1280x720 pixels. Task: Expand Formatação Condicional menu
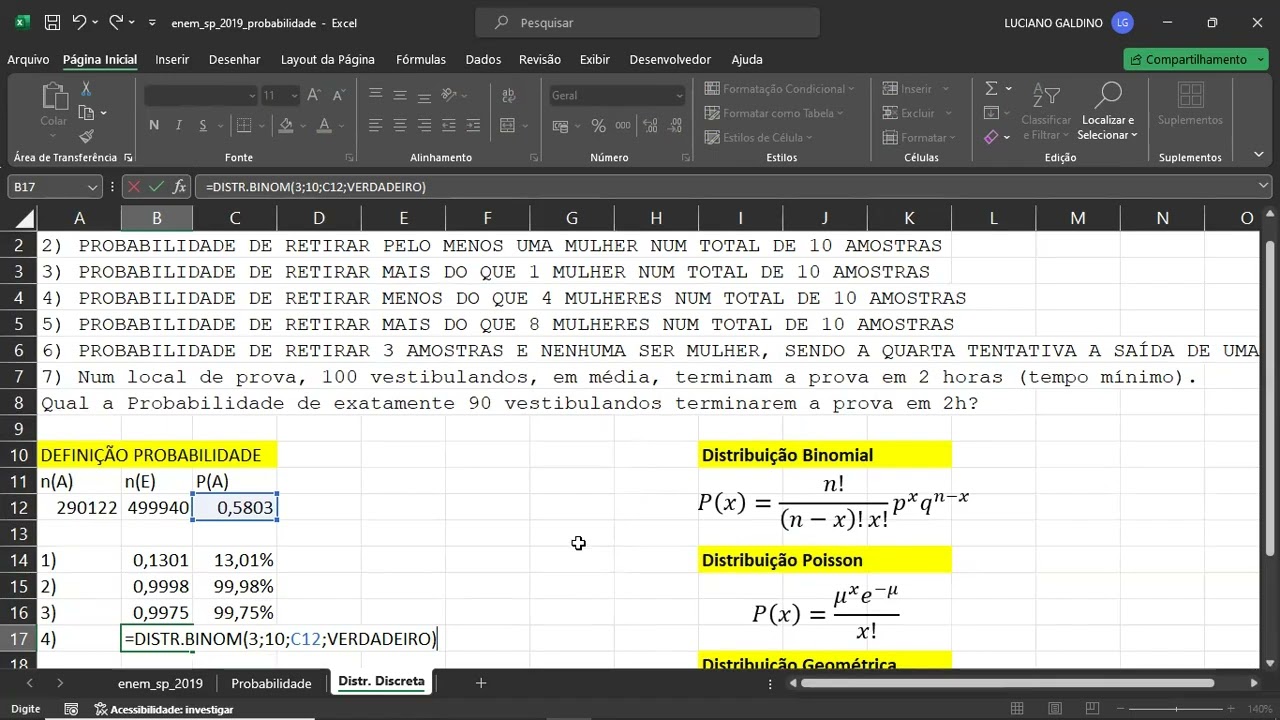pos(780,89)
